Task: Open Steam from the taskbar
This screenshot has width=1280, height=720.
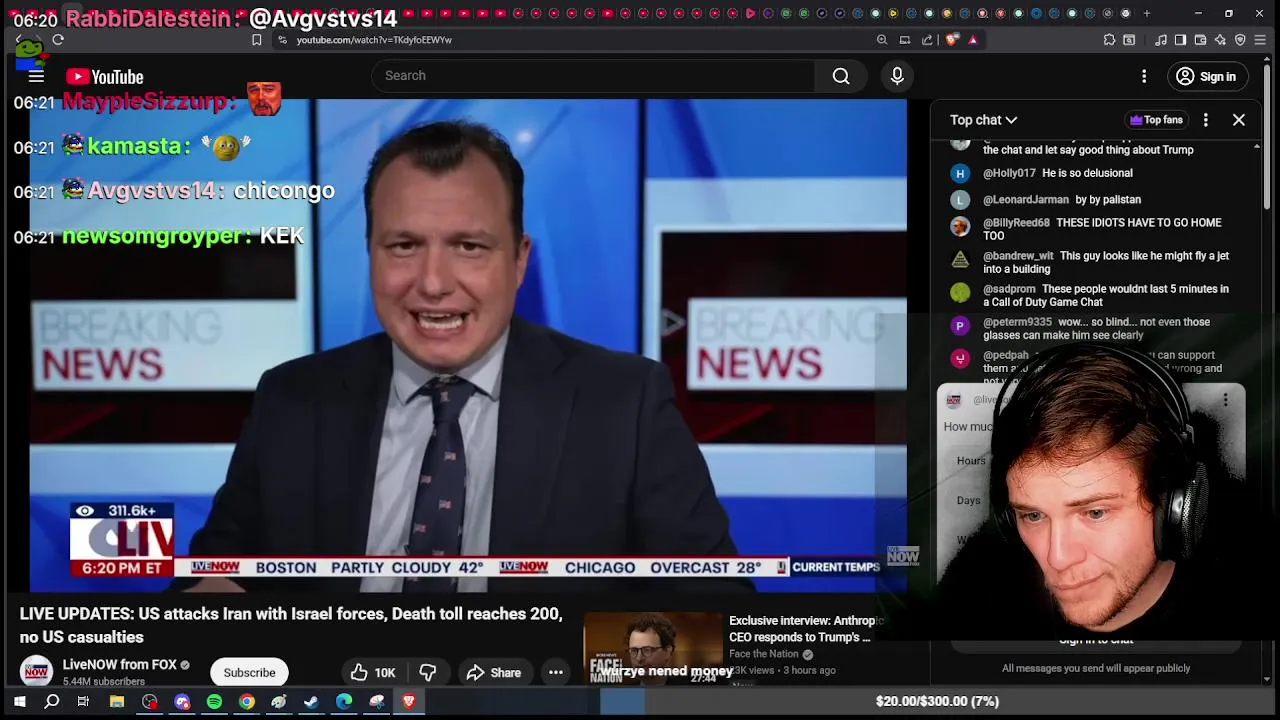Action: [x=311, y=702]
